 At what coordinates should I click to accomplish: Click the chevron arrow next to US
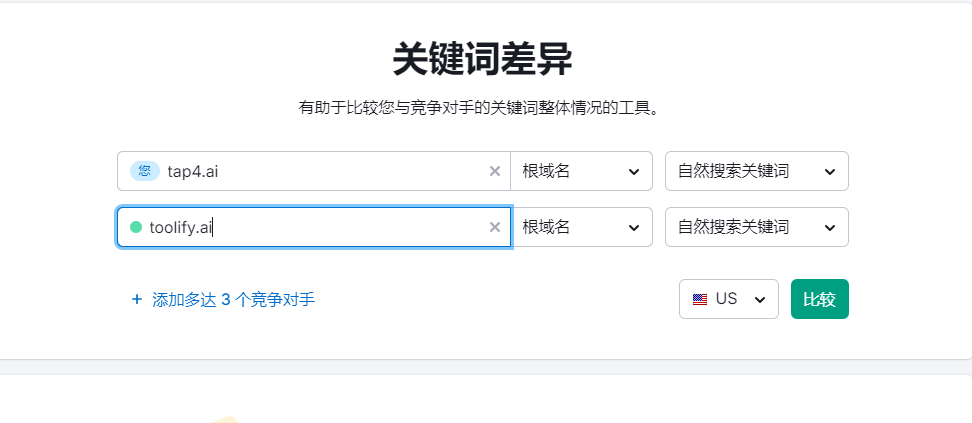759,299
